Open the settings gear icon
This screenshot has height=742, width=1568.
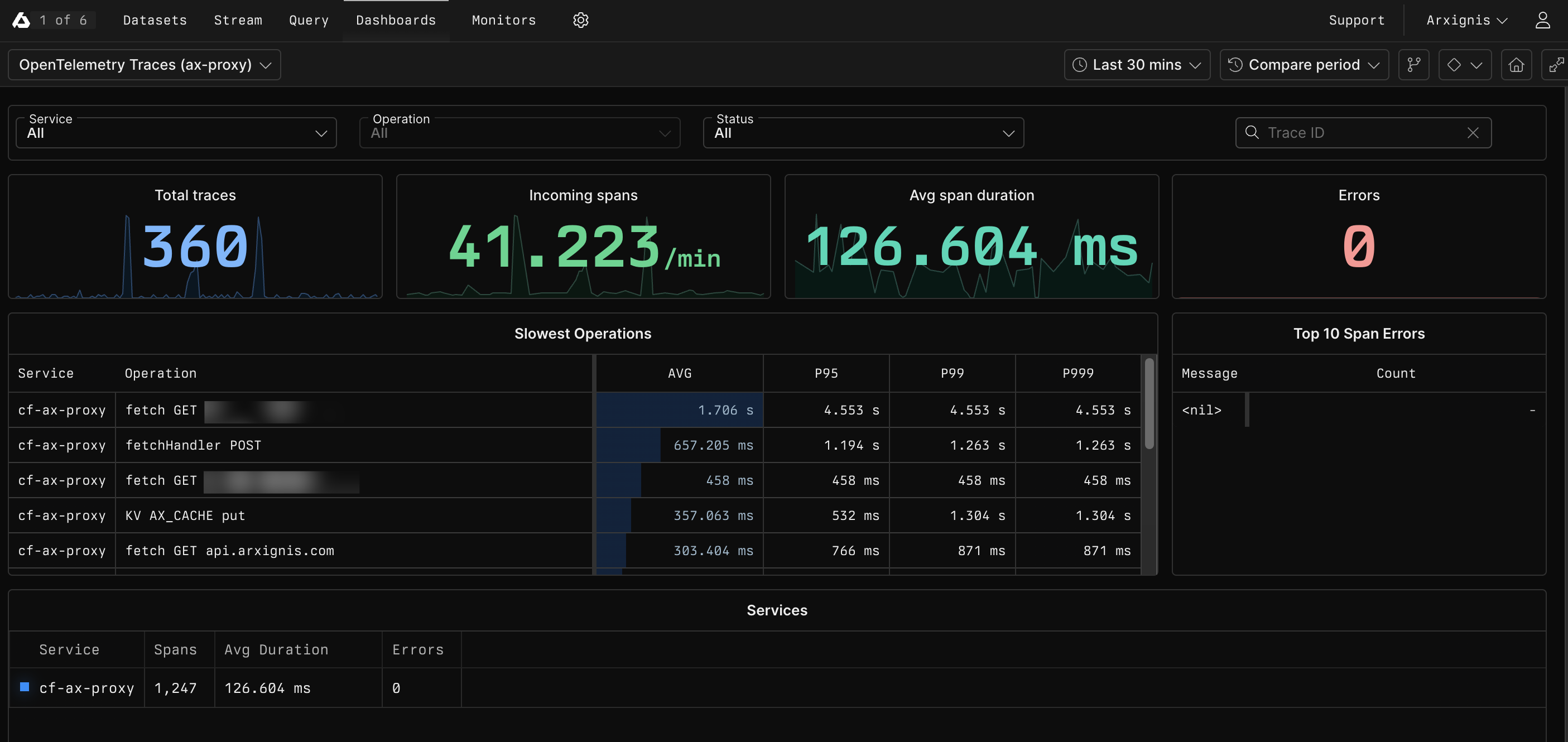[x=580, y=20]
